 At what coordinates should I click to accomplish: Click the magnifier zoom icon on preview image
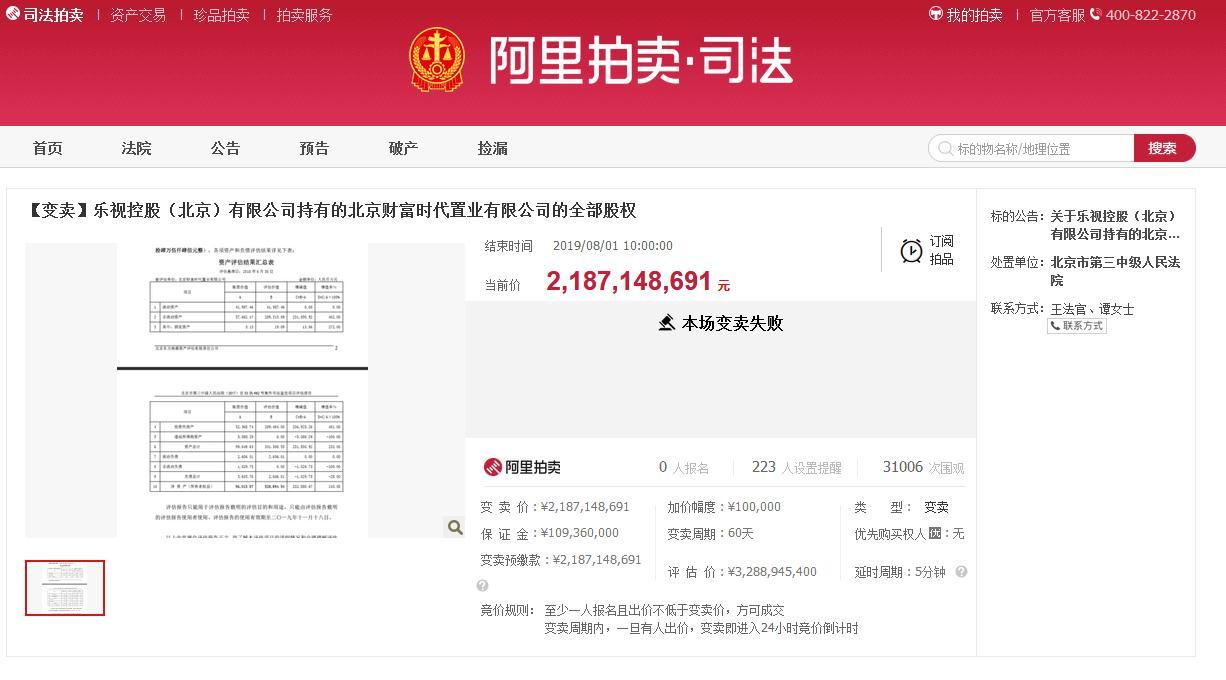(x=454, y=527)
